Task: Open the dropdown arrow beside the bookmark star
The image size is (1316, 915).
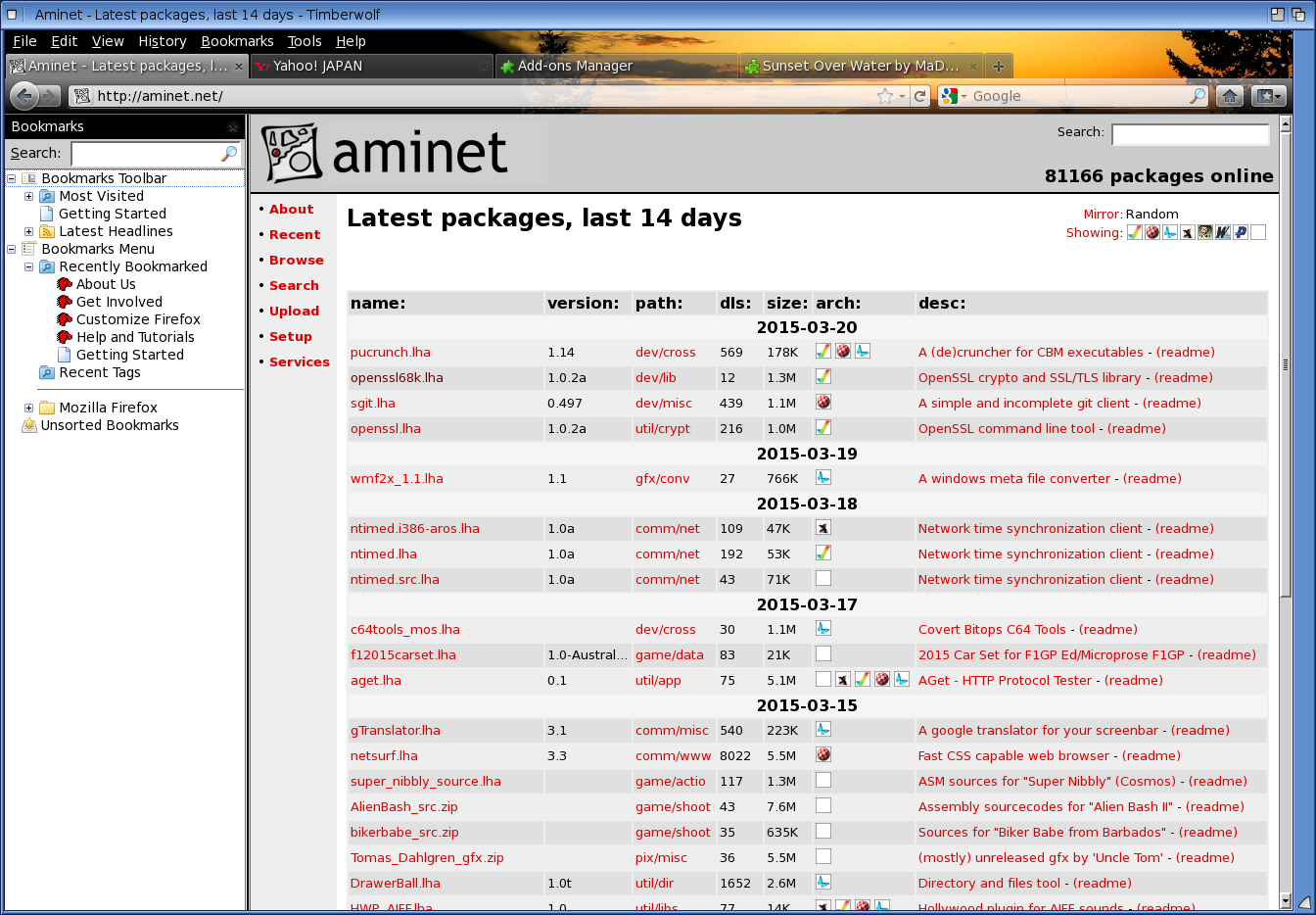Action: coord(902,96)
